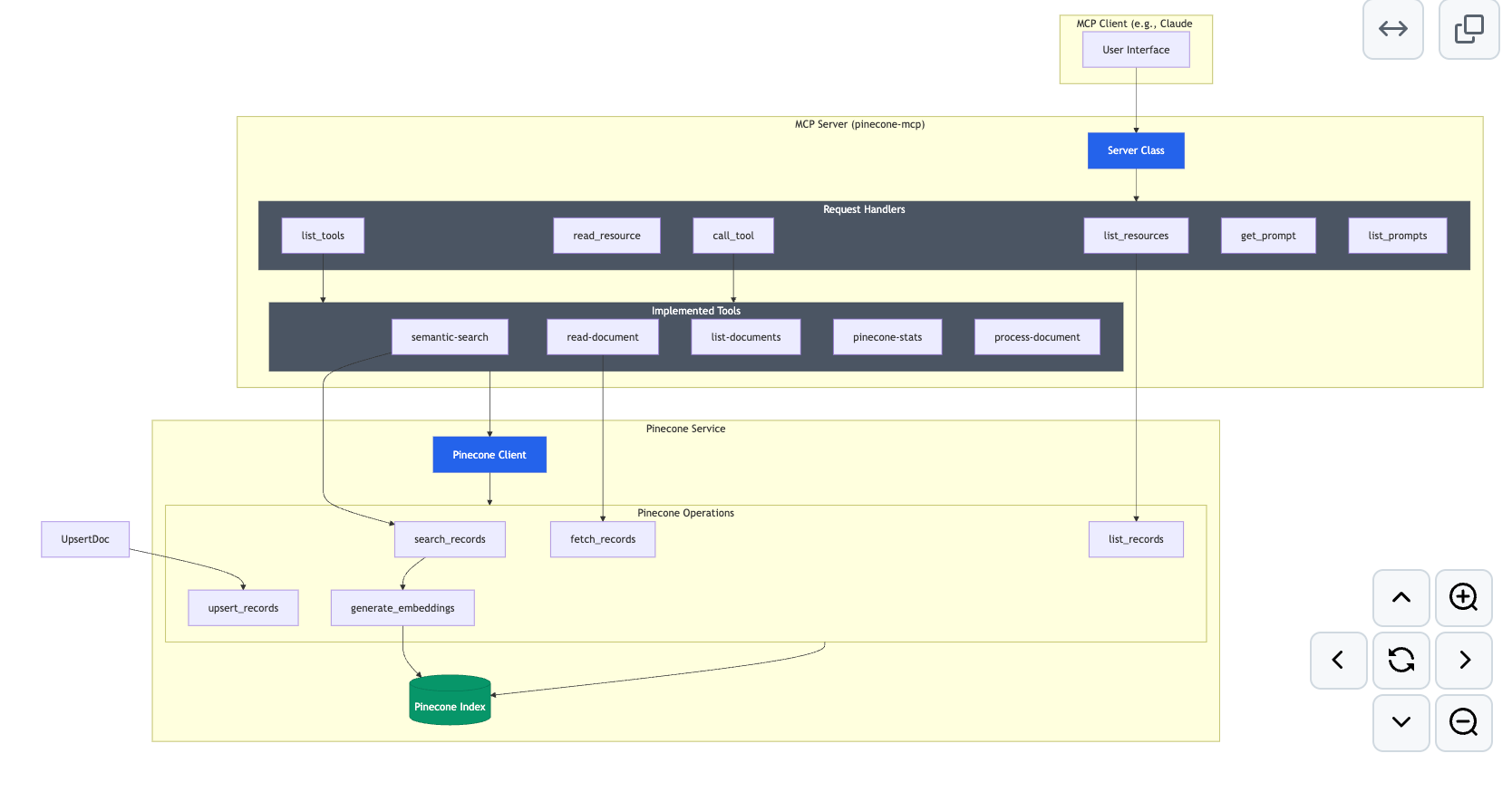
Task: Click the Pinecone Service group label
Action: 685,429
